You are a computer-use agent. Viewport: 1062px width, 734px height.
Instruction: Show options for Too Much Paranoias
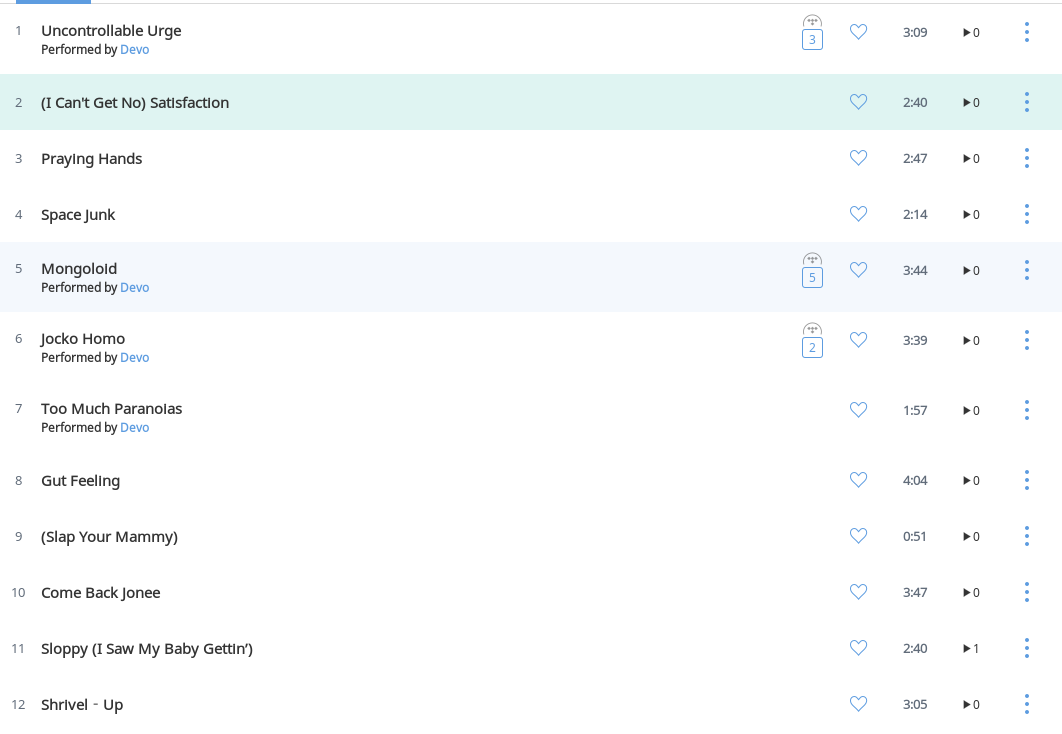click(x=1027, y=410)
